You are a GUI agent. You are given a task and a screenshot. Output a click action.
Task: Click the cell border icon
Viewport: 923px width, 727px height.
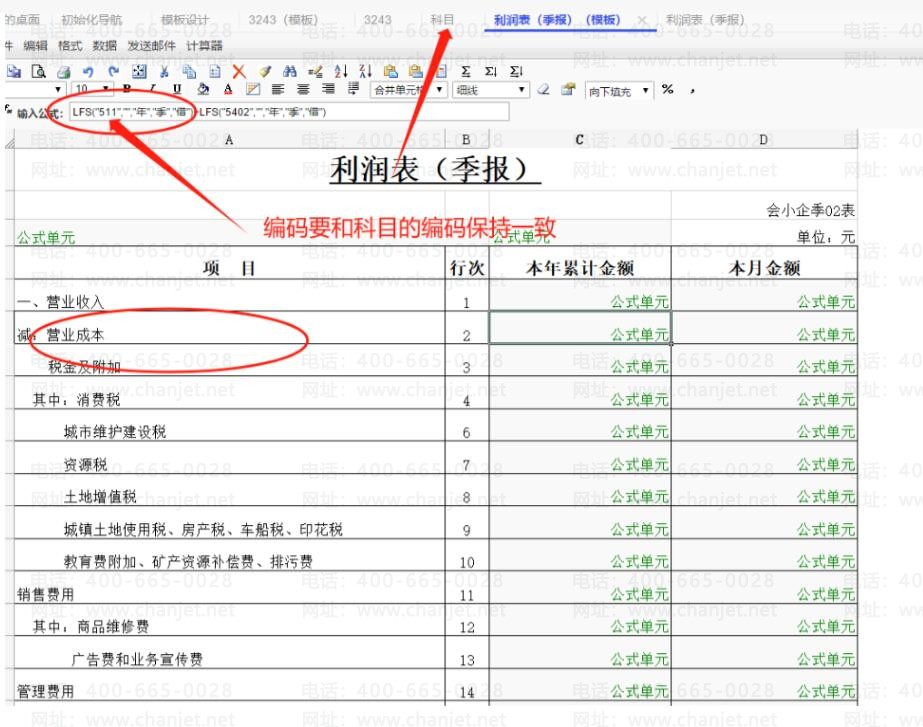point(253,89)
